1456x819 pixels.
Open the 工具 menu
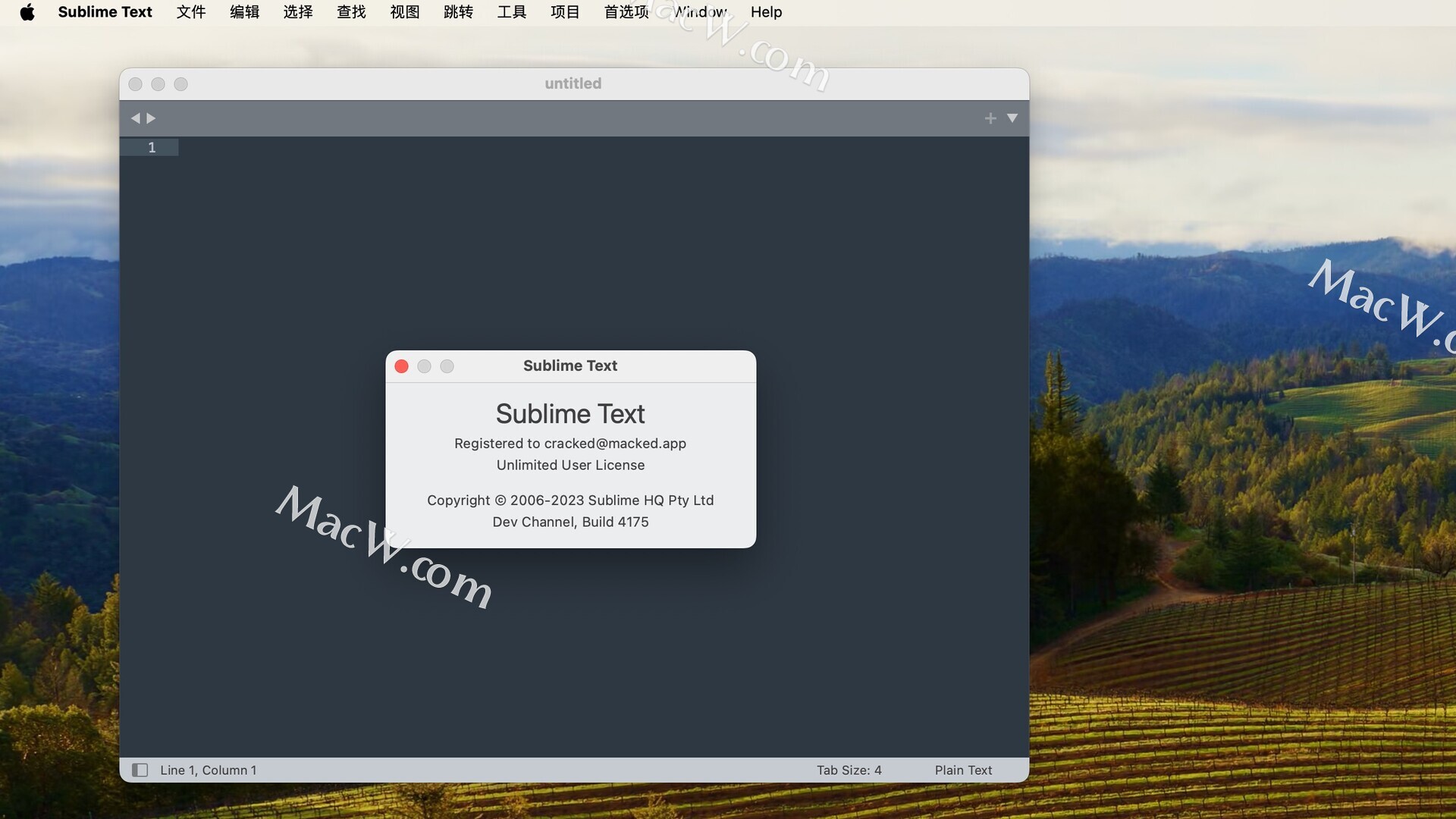click(511, 12)
